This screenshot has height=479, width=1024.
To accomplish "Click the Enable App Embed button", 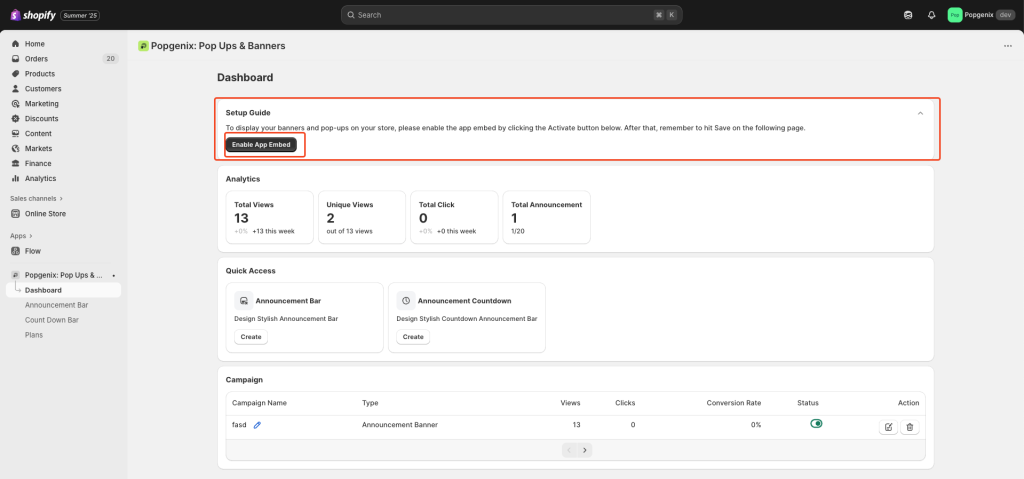I will click(261, 144).
